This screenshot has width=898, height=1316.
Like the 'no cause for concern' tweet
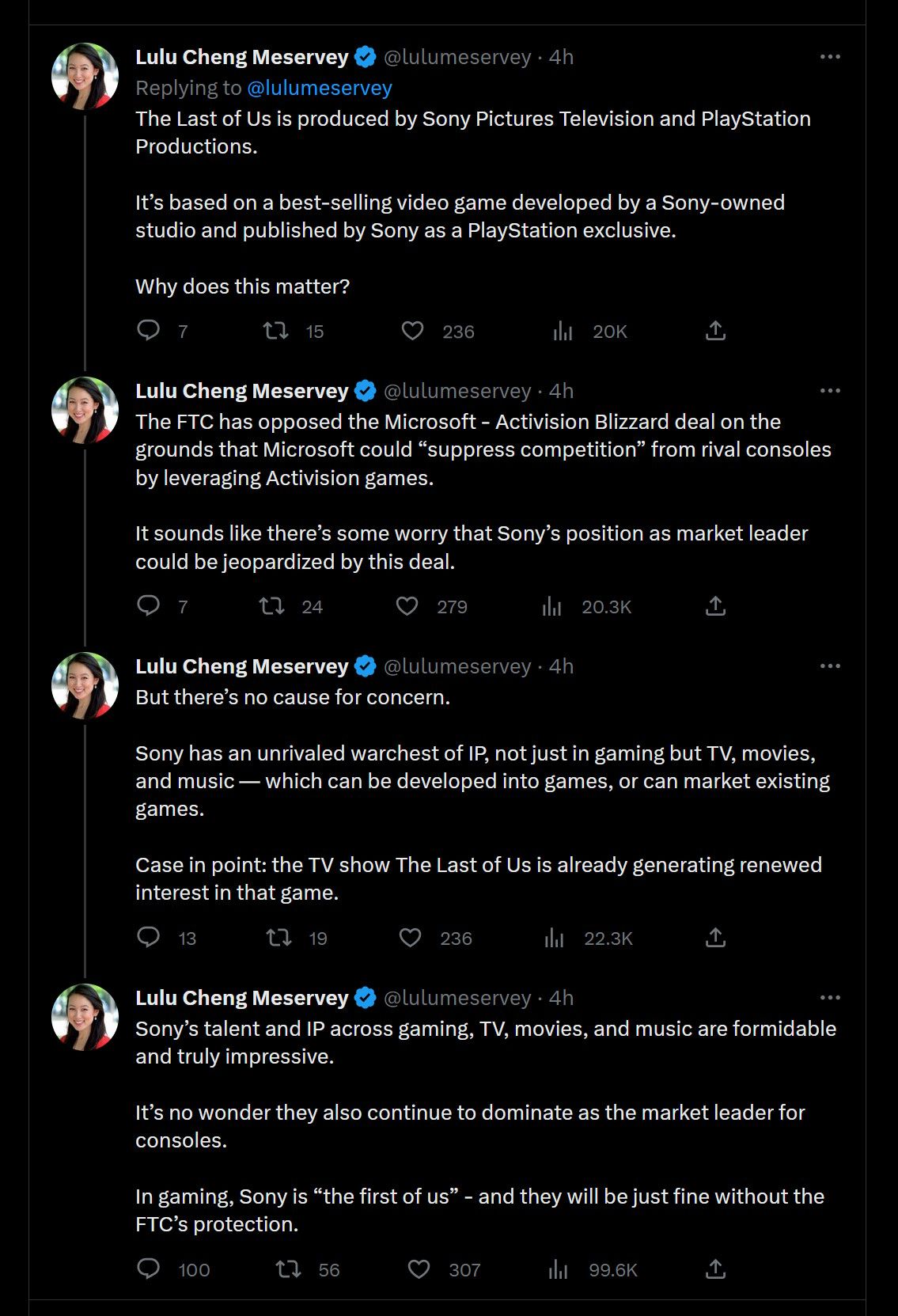pos(410,938)
